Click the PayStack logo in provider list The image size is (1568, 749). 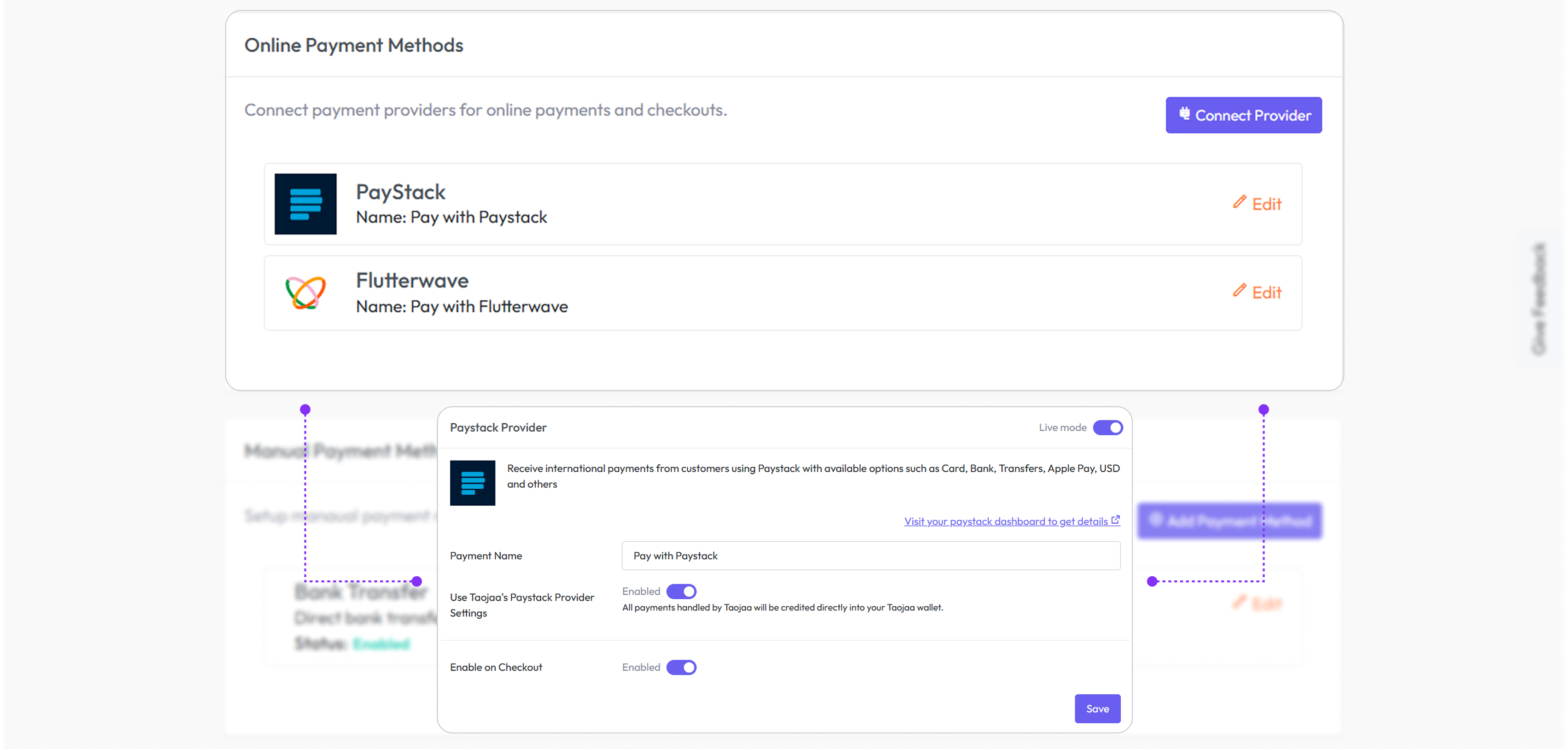305,204
